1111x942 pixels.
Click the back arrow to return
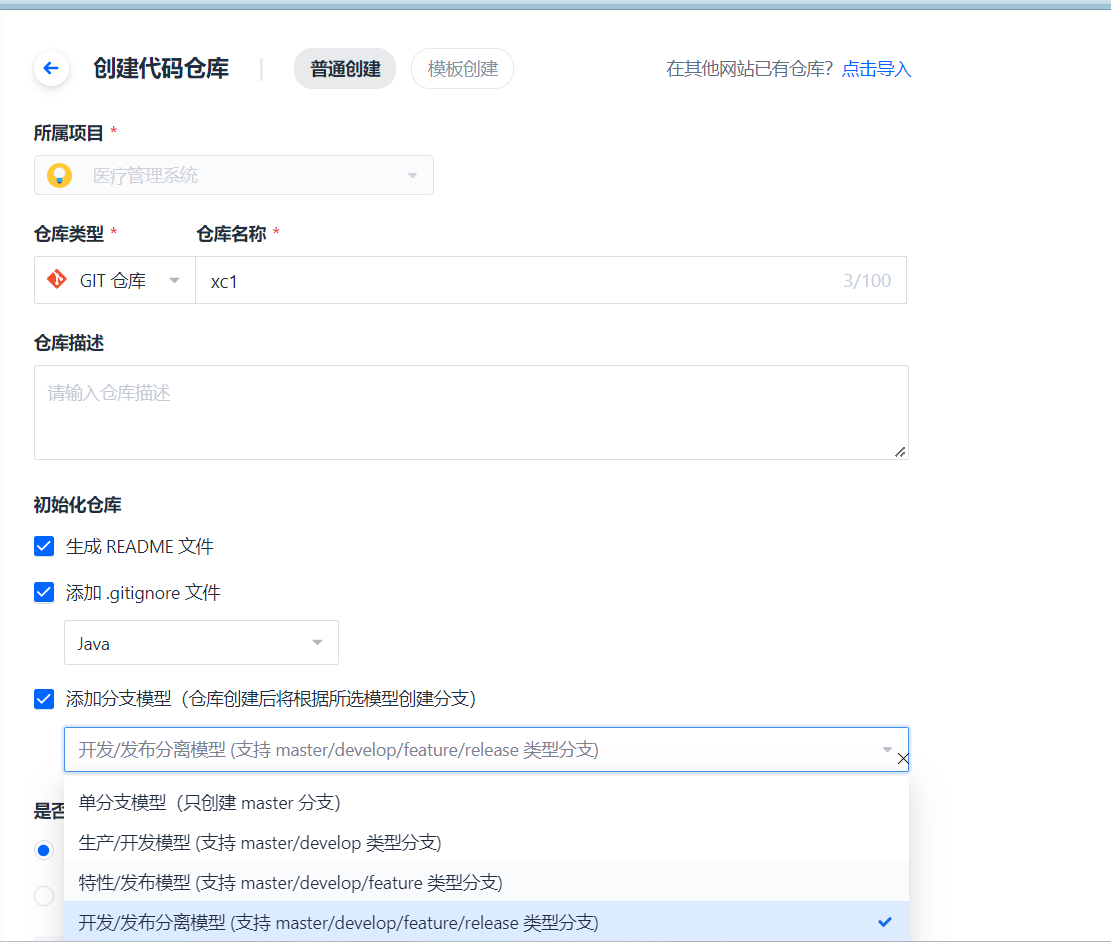pyautogui.click(x=51, y=68)
